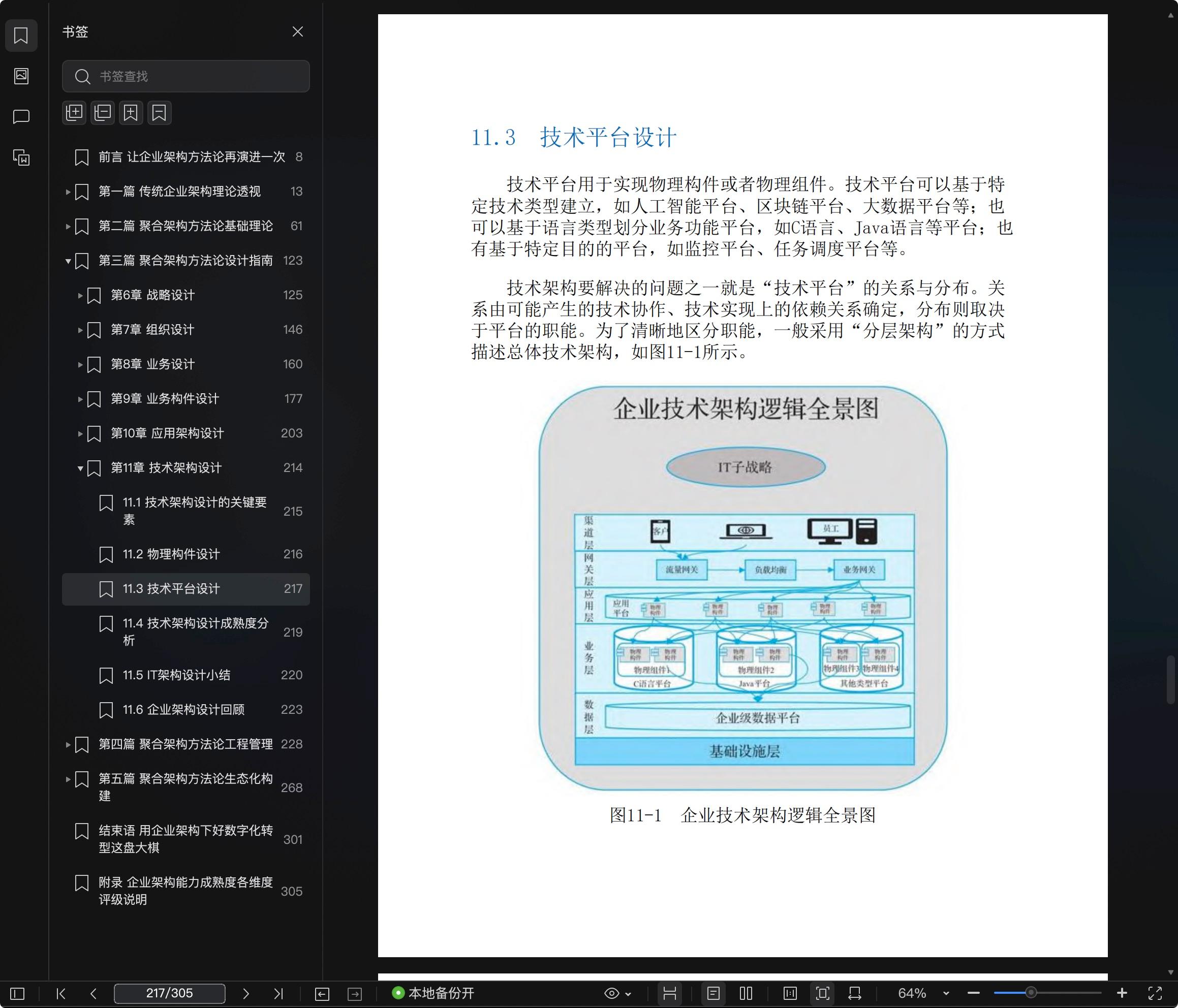Go to 11.4 技术架构设计成熟度分析
Image resolution: width=1178 pixels, height=1008 pixels.
click(x=186, y=632)
